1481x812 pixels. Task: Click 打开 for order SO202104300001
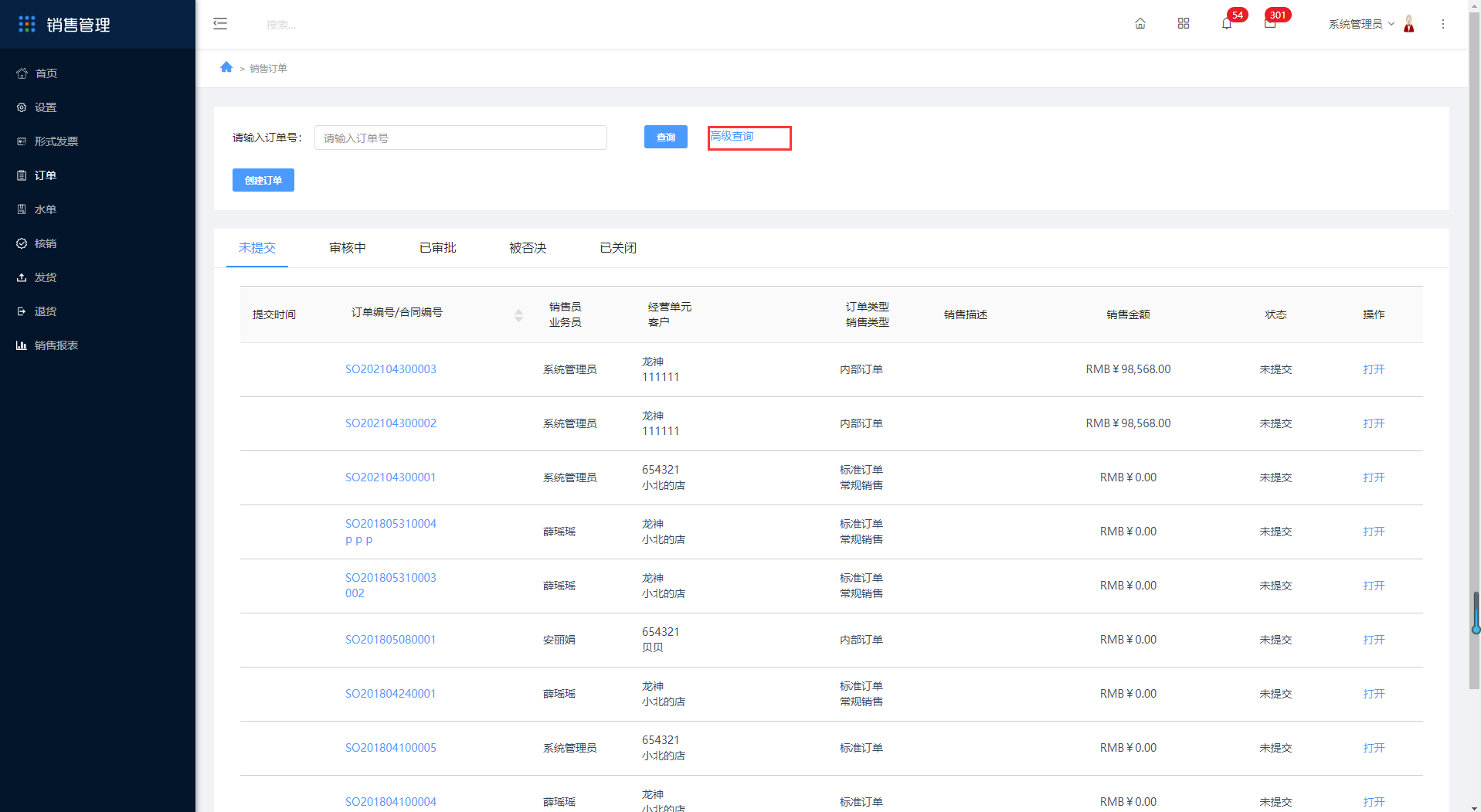click(1374, 477)
